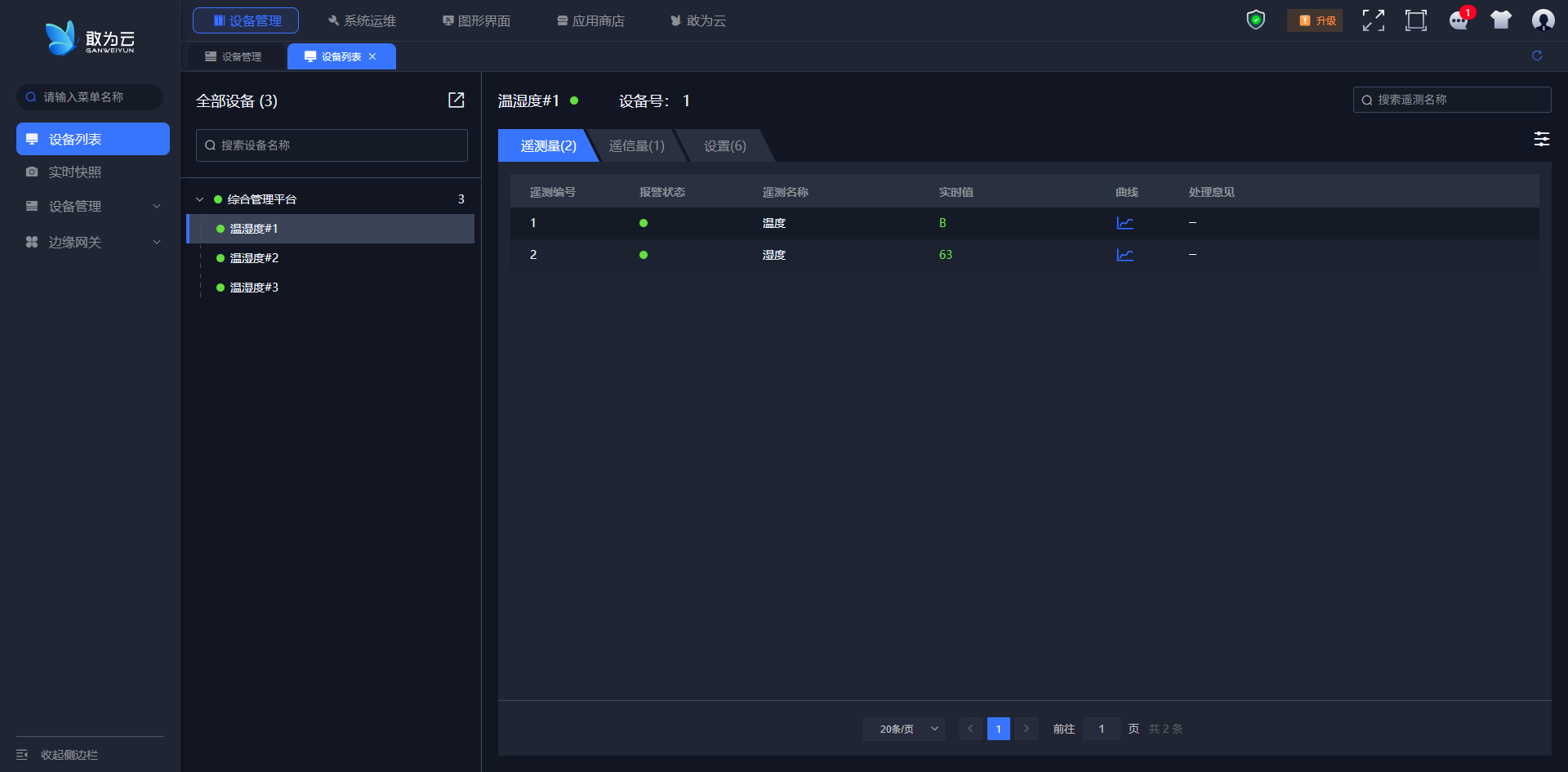The width and height of the screenshot is (1568, 772).
Task: Open the column filter settings icon
Action: coord(1541,139)
